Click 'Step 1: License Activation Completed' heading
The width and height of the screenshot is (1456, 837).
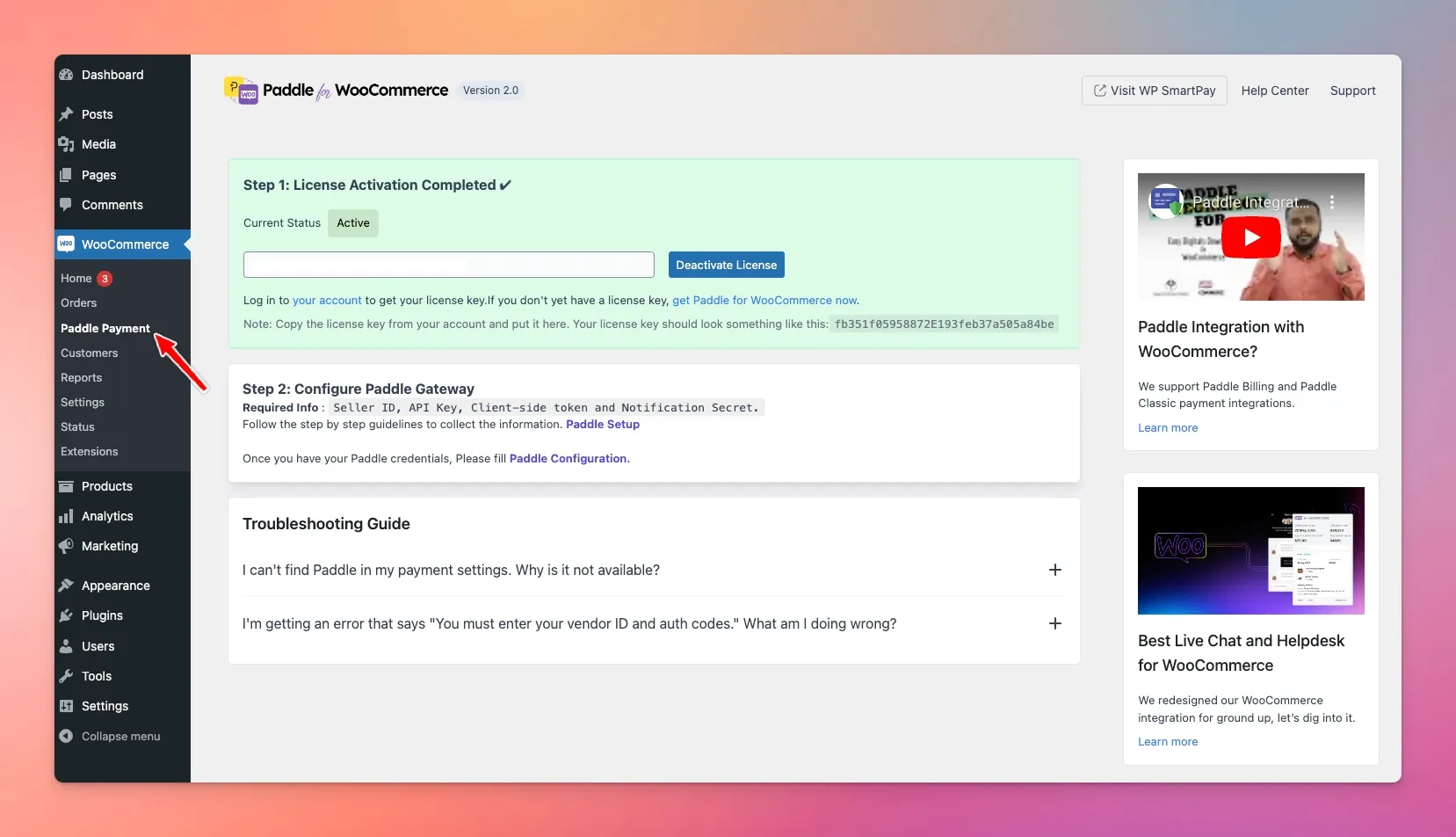[x=377, y=186]
